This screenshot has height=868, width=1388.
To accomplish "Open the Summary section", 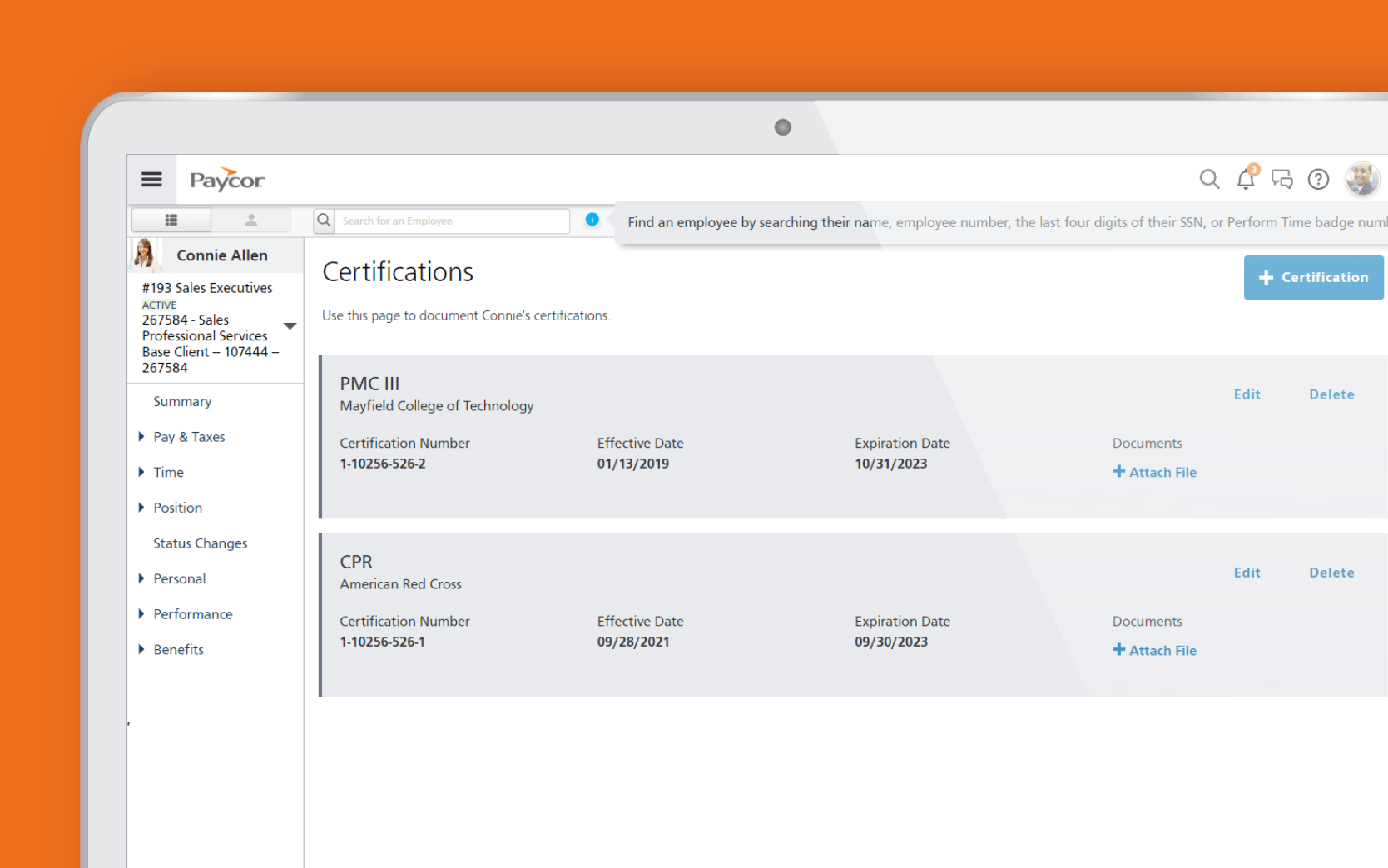I will pos(182,401).
